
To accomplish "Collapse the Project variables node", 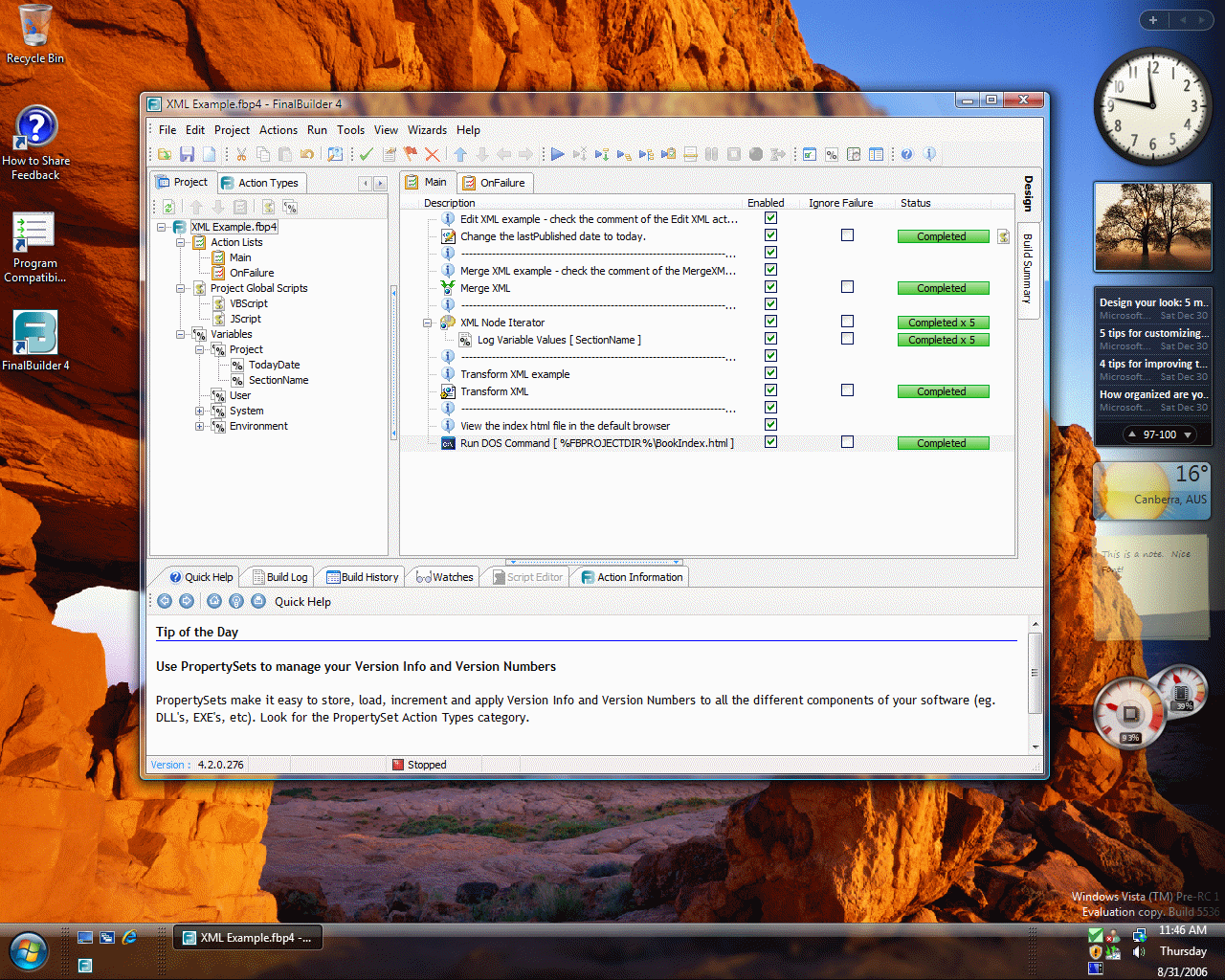I will tap(199, 349).
